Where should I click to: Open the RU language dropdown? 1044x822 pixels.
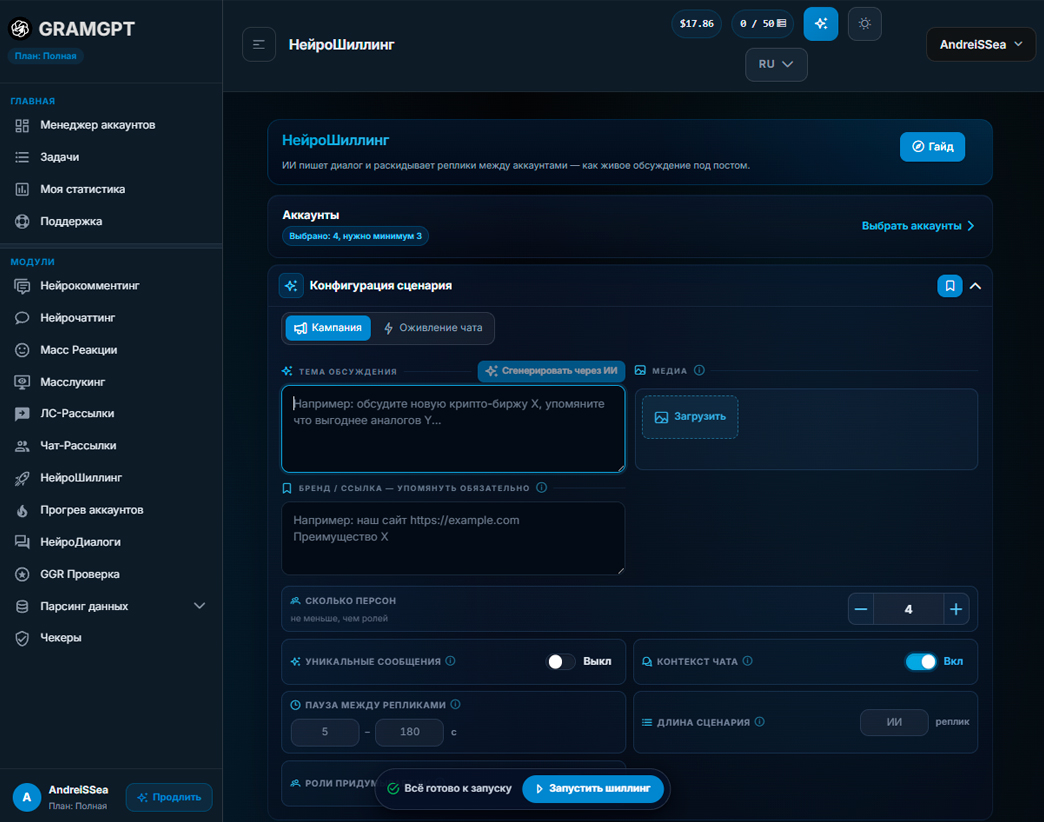[x=776, y=65]
